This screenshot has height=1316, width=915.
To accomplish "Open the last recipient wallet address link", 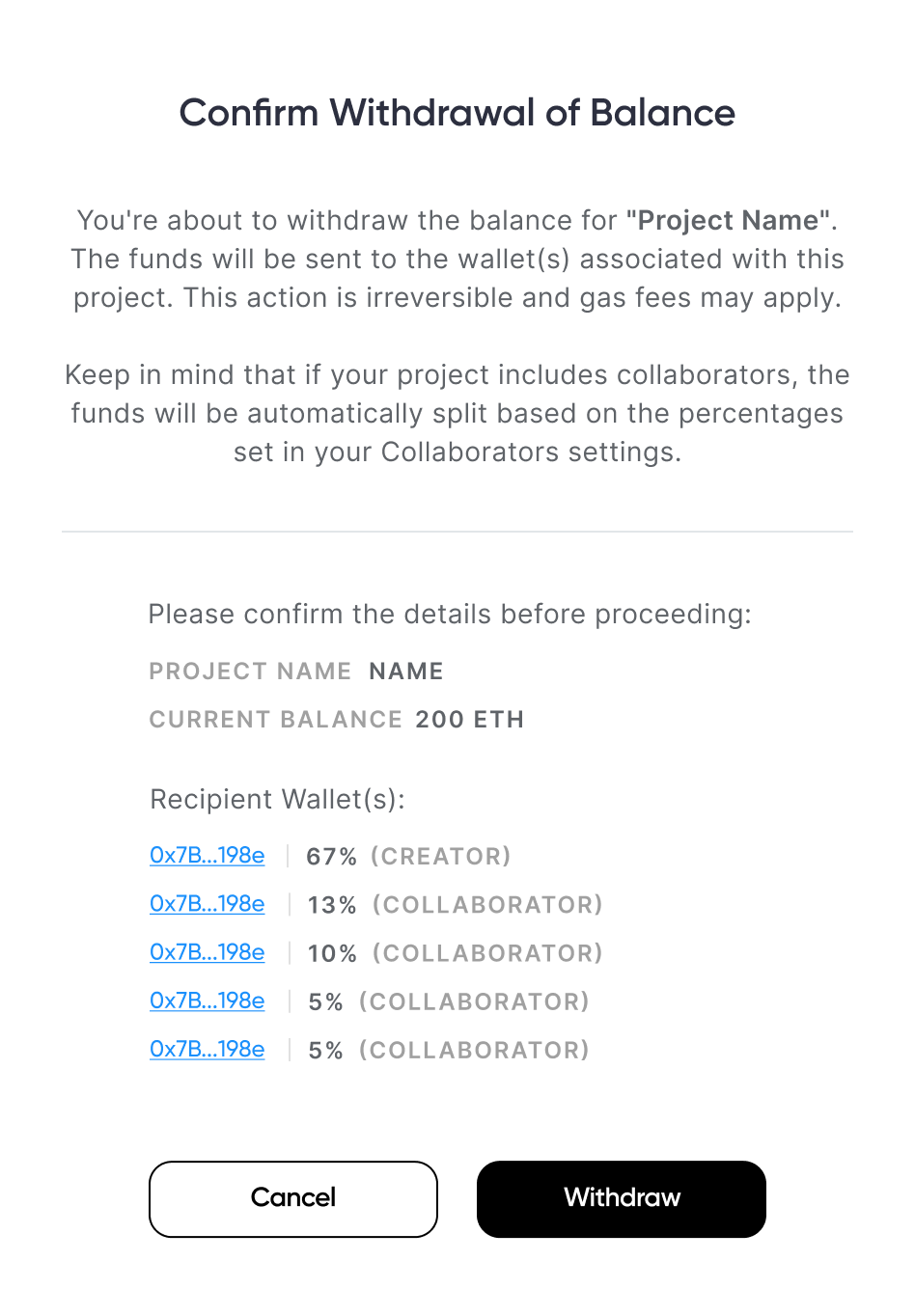I will 207,1049.
